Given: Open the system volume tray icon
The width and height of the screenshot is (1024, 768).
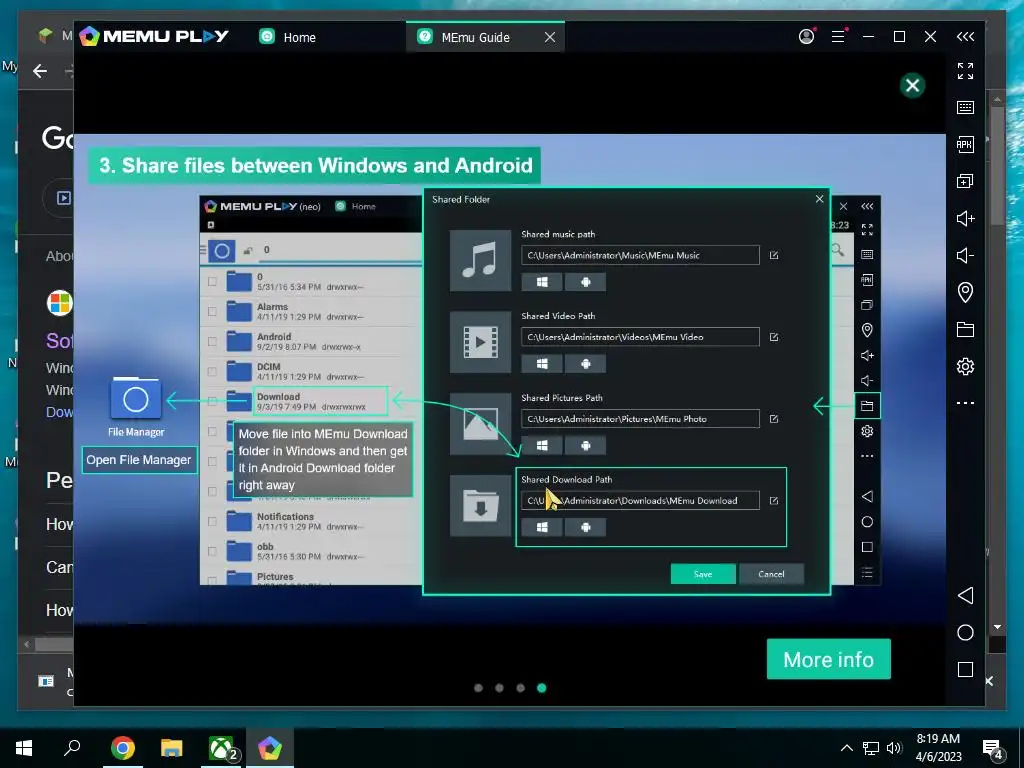Looking at the screenshot, I should point(894,748).
